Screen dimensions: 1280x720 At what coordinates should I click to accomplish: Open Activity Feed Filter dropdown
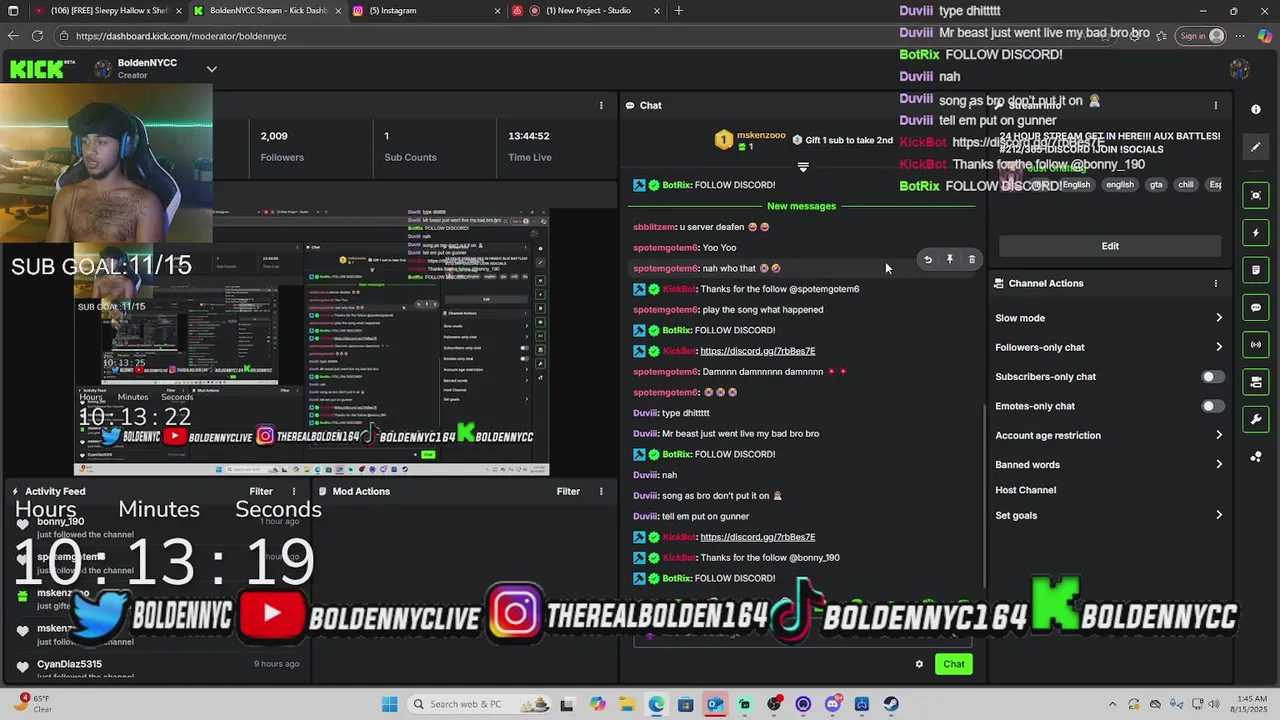click(x=261, y=491)
